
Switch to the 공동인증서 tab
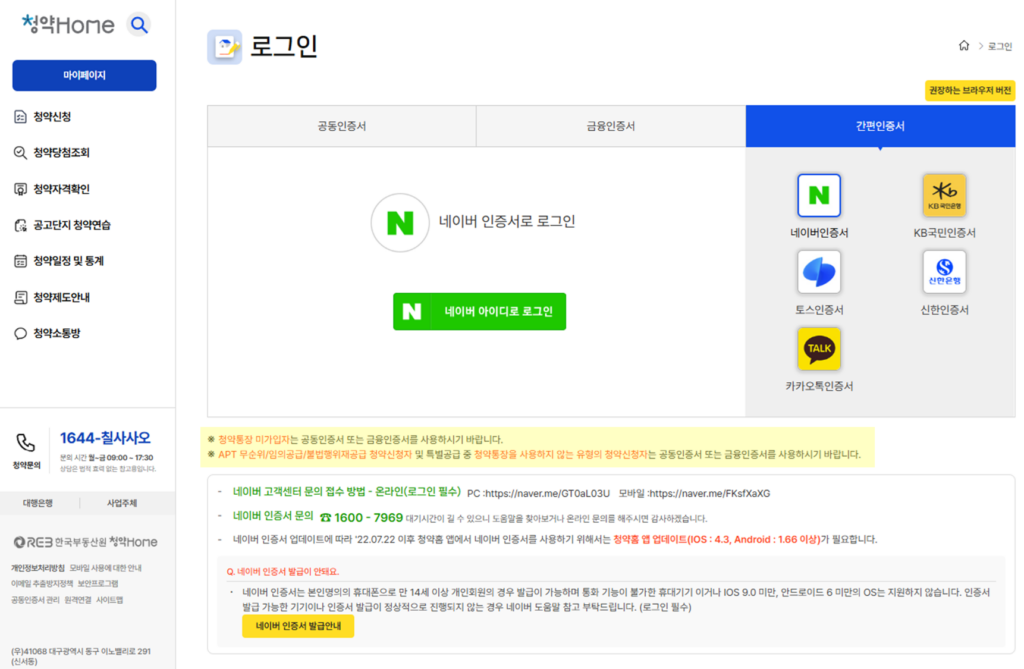(341, 126)
